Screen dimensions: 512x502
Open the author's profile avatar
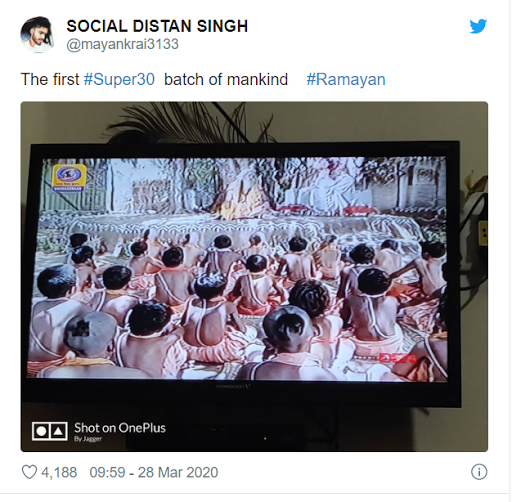point(37,35)
